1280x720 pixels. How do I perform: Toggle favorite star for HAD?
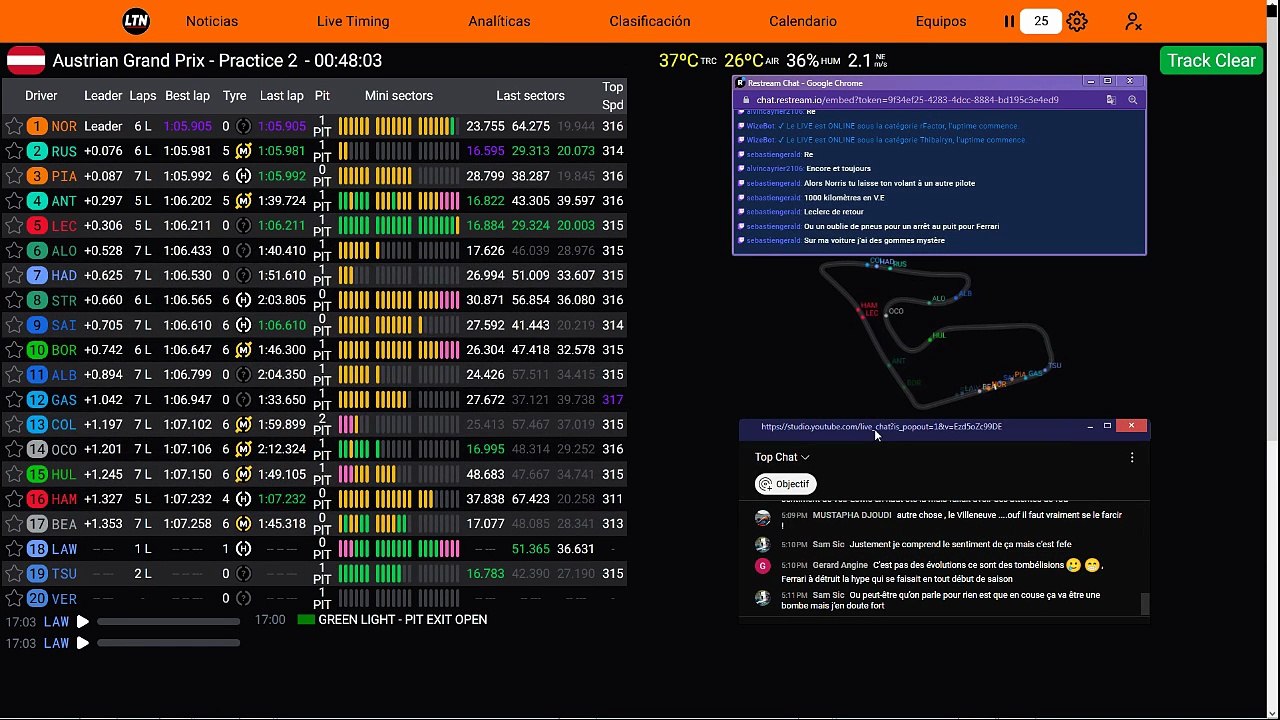[14, 275]
